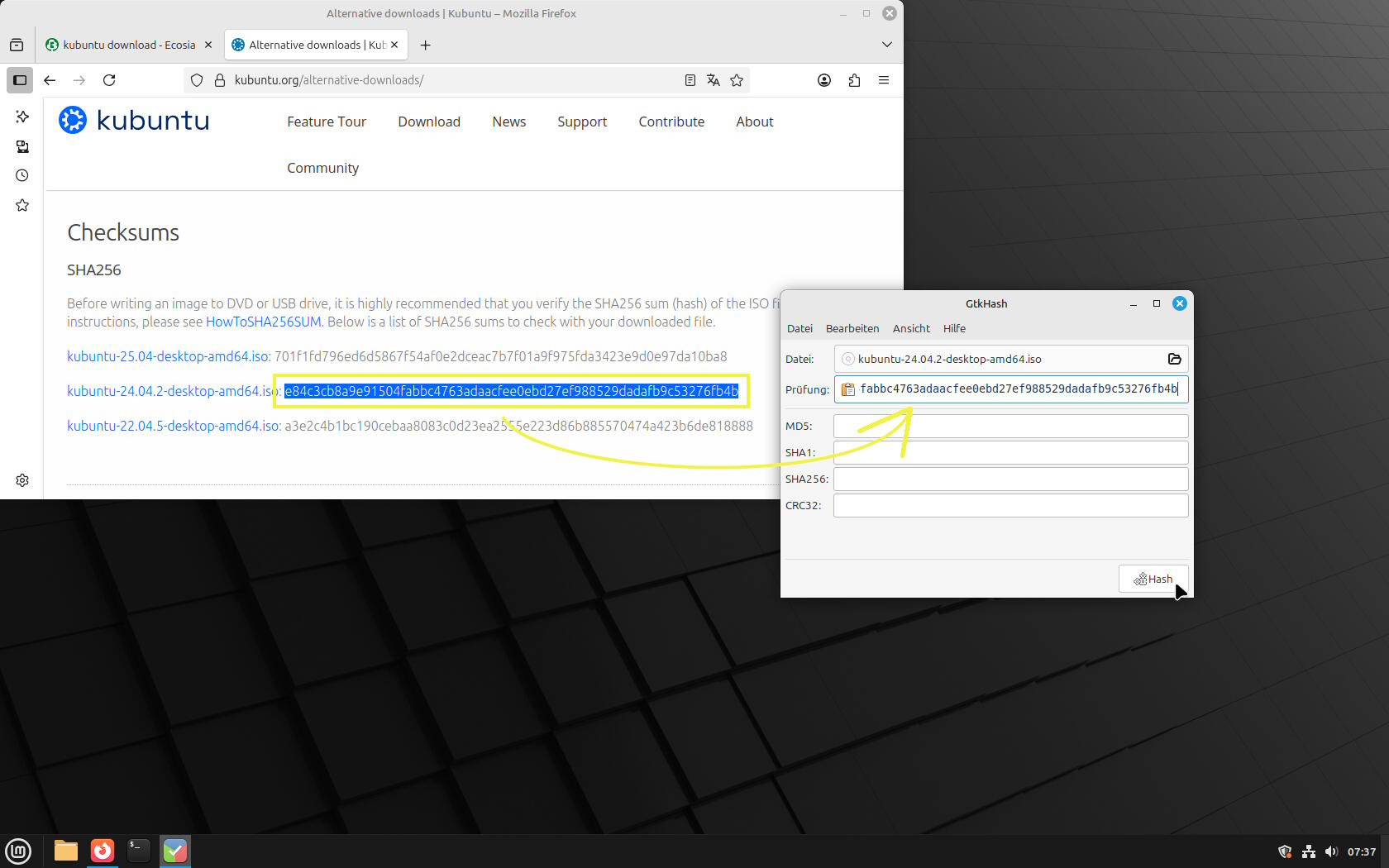Viewport: 1389px width, 868px height.
Task: Go back to the previous page
Action: pyautogui.click(x=50, y=80)
